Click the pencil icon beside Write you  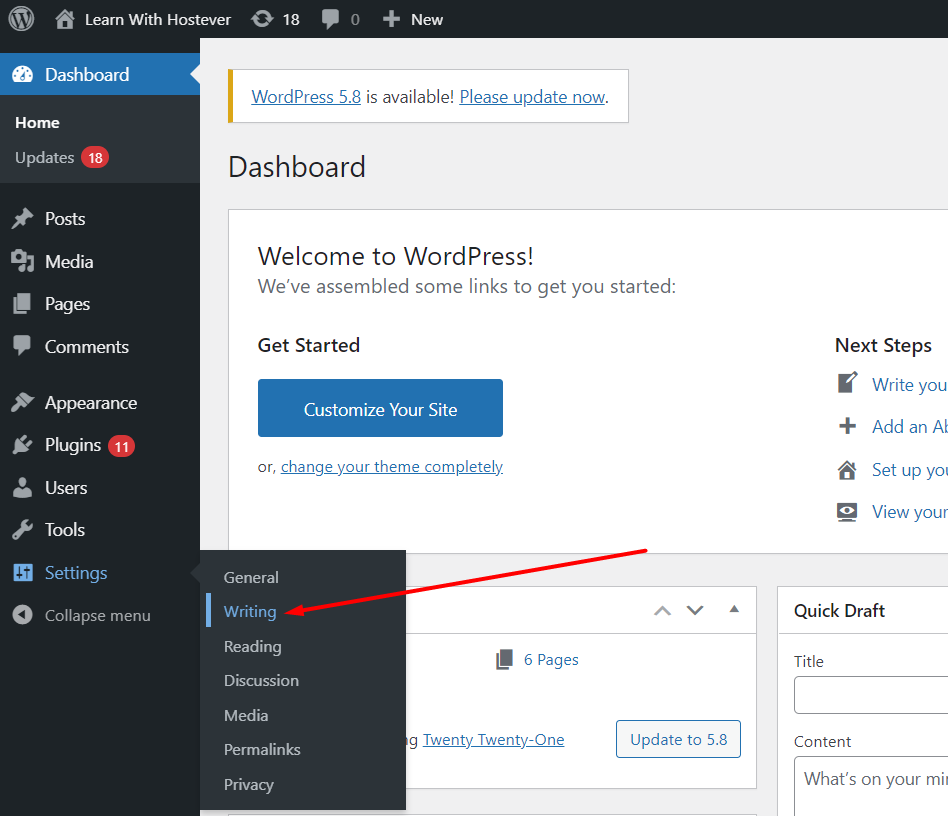[x=848, y=383]
